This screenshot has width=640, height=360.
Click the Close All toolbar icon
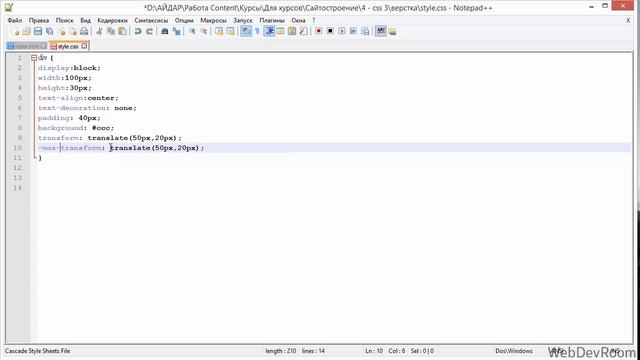73,31
